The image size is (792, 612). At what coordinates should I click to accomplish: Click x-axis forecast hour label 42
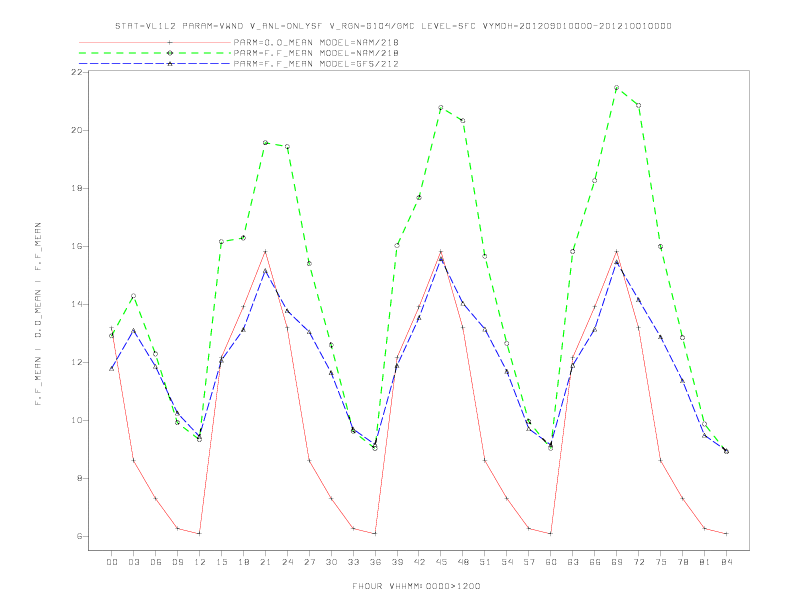419,562
